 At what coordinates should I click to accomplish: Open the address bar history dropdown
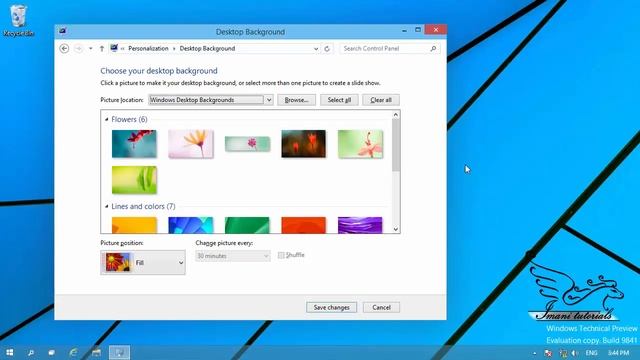316,49
